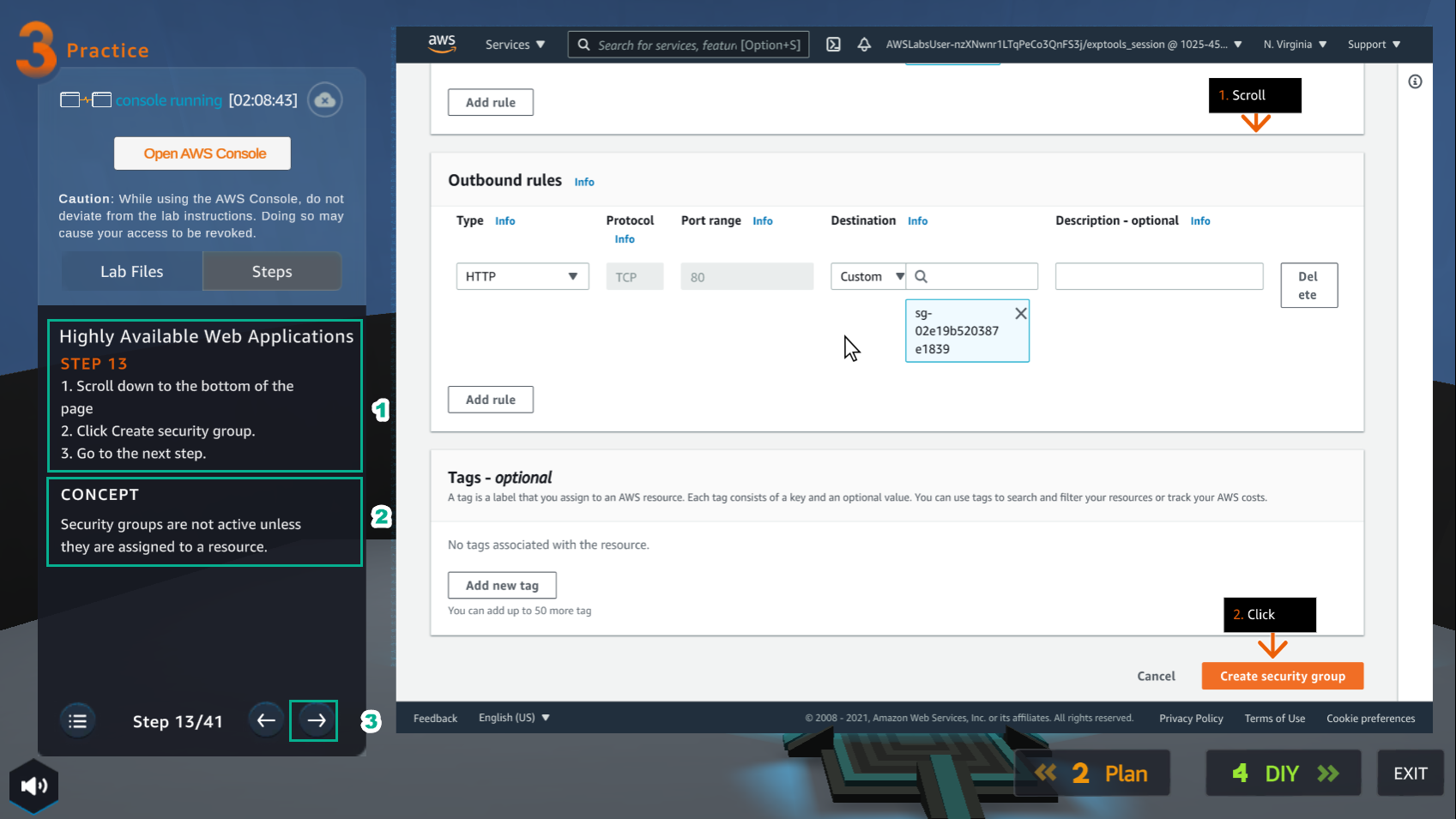Focus the destination search input field
Image resolution: width=1456 pixels, height=819 pixels.
pyautogui.click(x=972, y=276)
